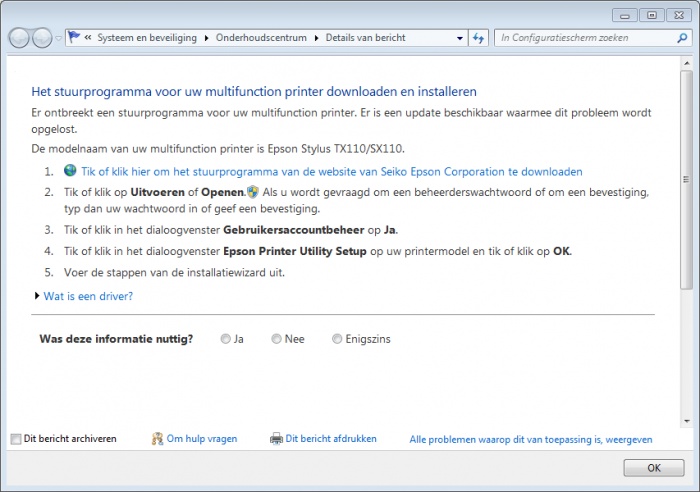Viewport: 700px width, 492px height.
Task: Click the globe icon by download link
Action: pos(70,170)
